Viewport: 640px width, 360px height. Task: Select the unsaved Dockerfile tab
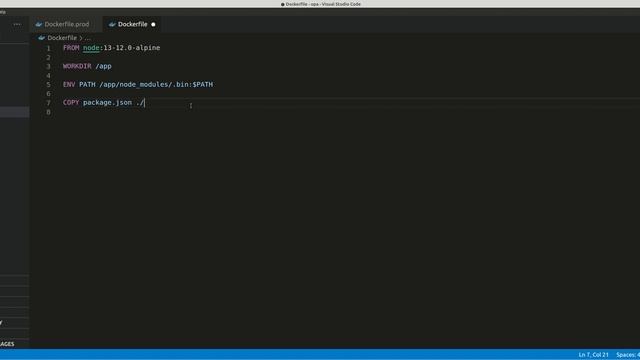(x=131, y=24)
